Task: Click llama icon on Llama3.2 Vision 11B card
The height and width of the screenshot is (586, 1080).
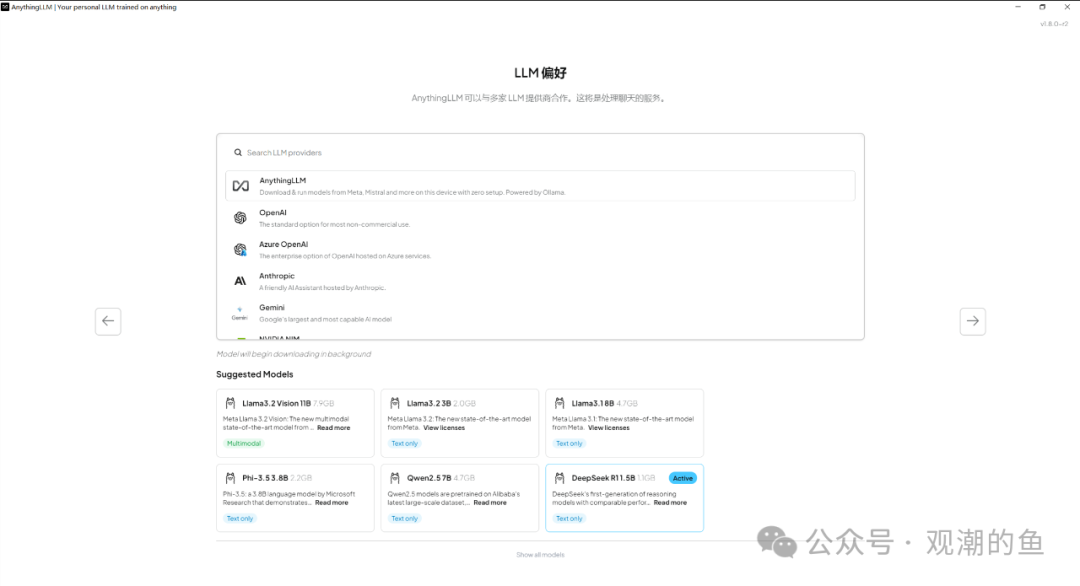Action: tap(230, 403)
